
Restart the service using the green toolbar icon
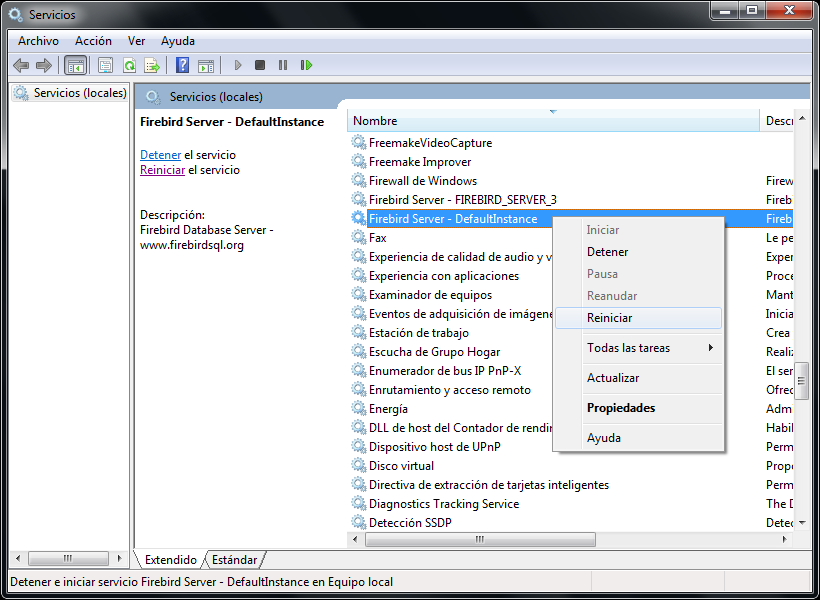pyautogui.click(x=307, y=65)
